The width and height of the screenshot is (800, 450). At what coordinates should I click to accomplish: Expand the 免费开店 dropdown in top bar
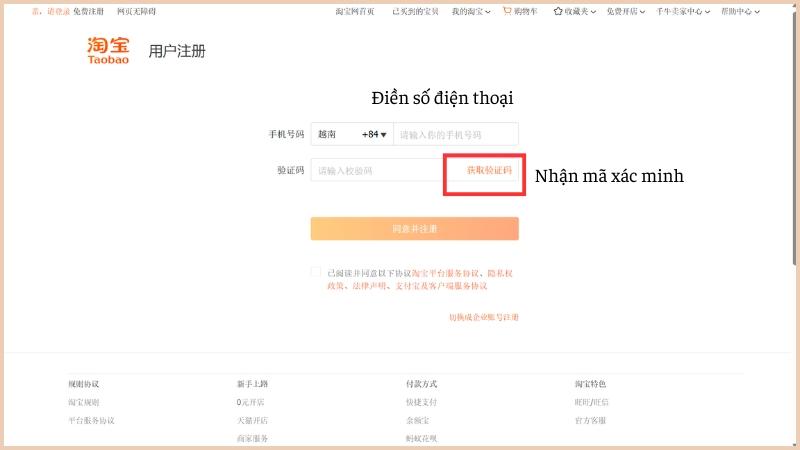point(626,11)
